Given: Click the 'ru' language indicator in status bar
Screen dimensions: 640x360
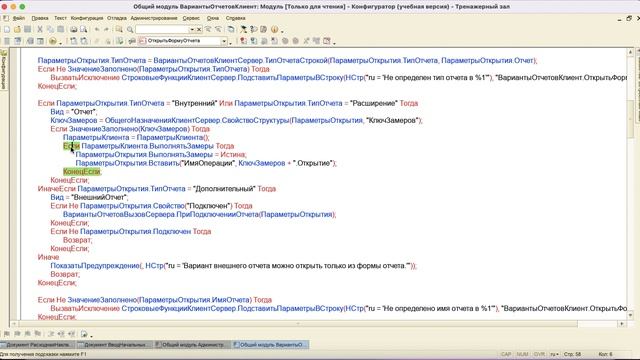Looking at the screenshot, I should pos(554,354).
